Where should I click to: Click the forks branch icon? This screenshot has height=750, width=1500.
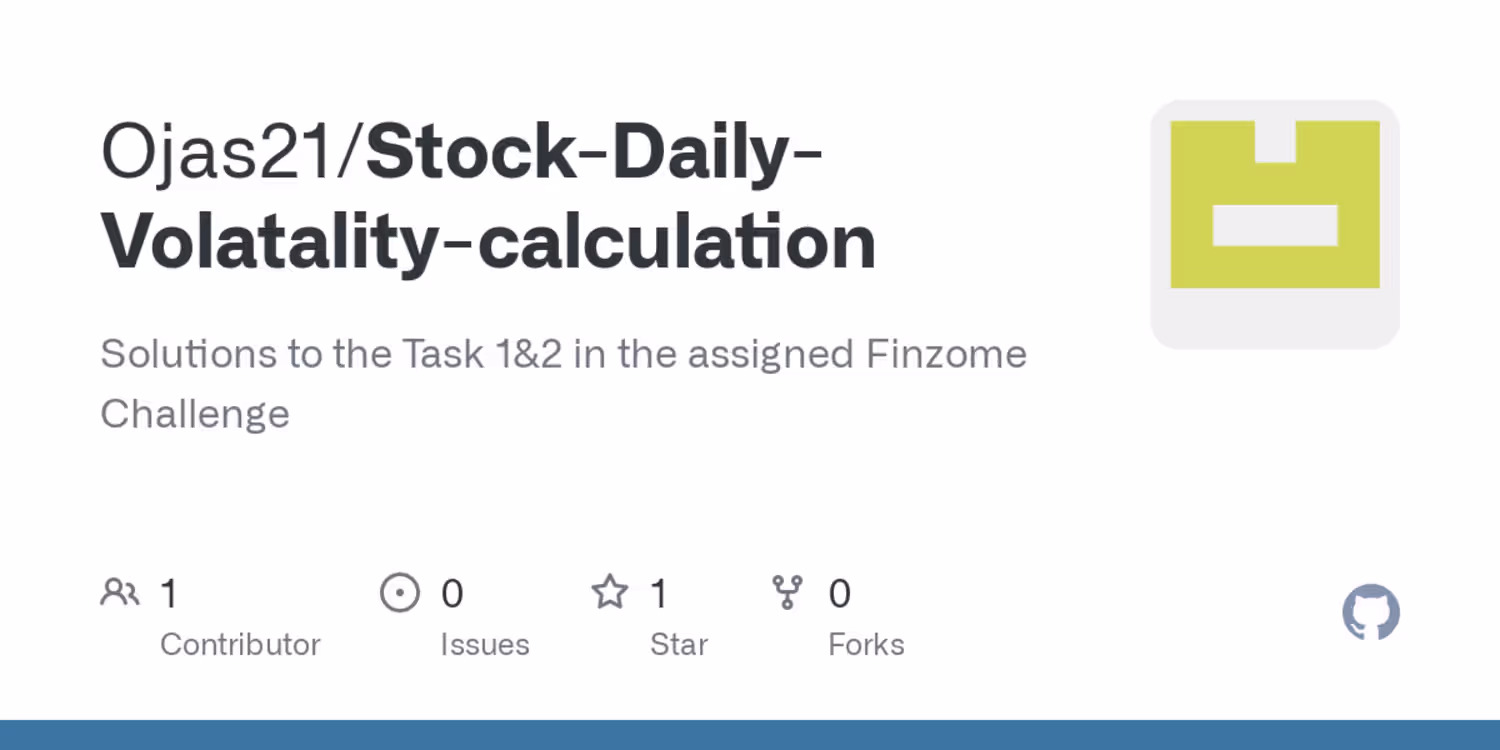point(788,593)
